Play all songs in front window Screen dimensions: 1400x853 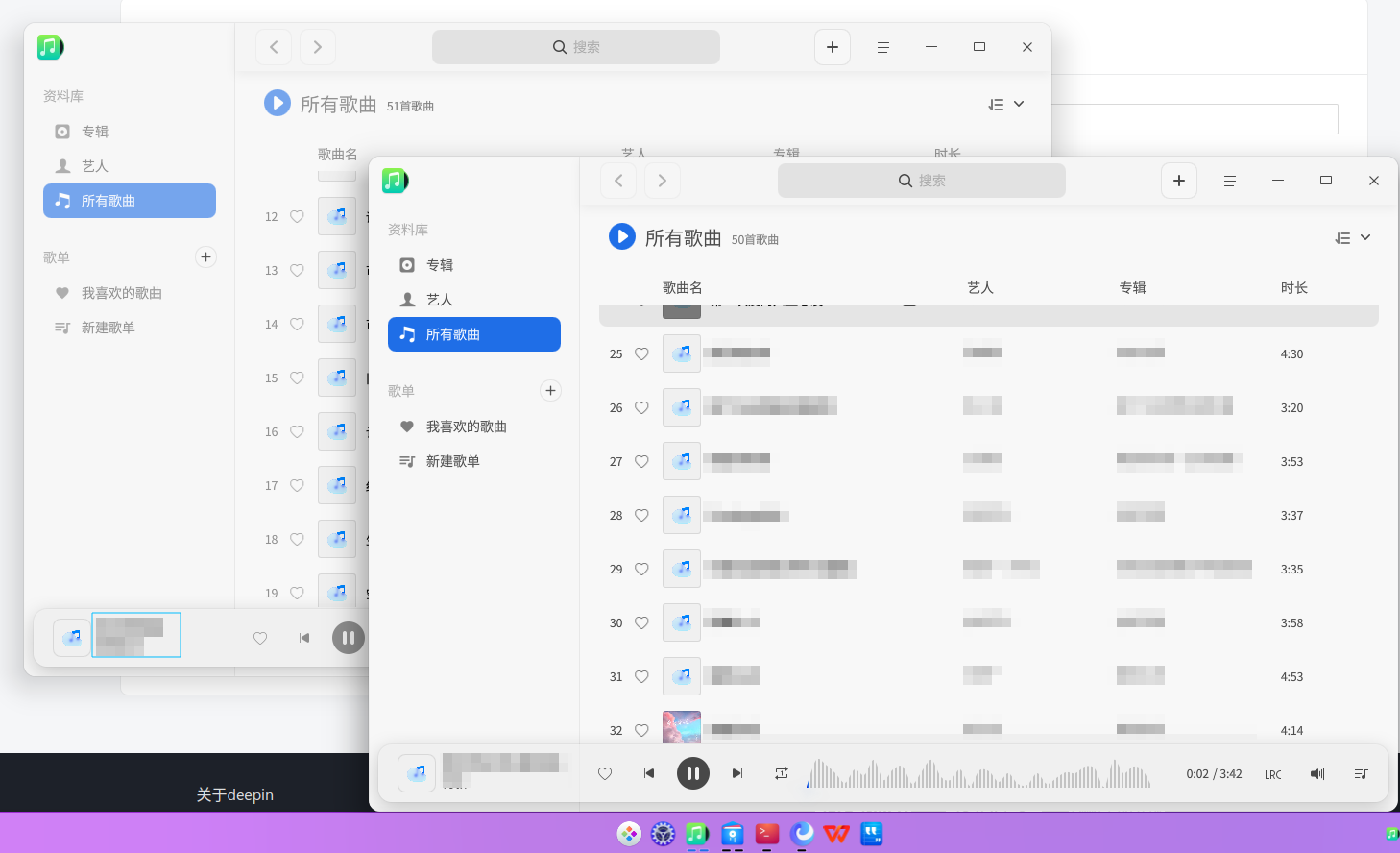622,236
